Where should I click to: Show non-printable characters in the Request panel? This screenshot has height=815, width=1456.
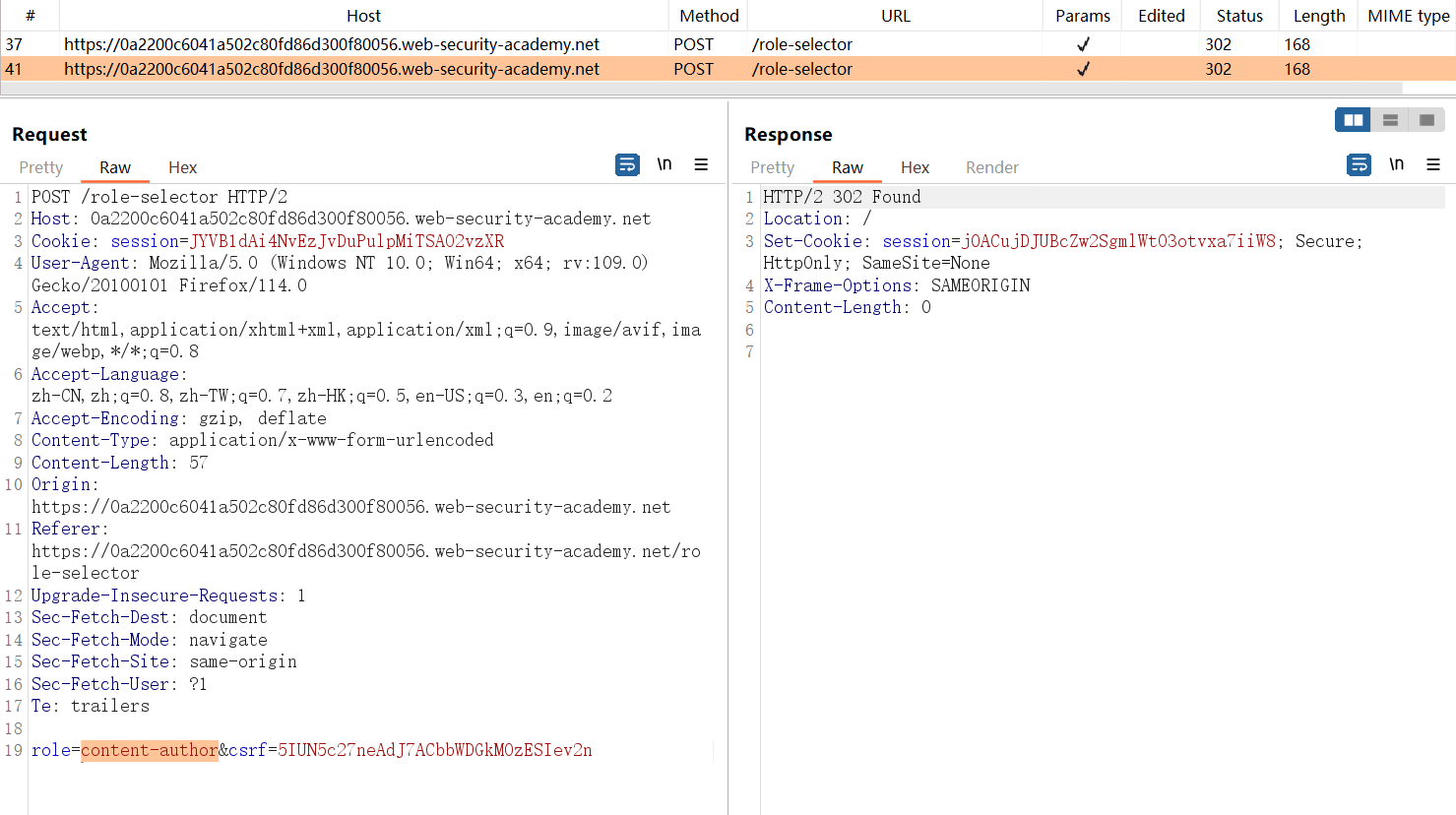[665, 164]
